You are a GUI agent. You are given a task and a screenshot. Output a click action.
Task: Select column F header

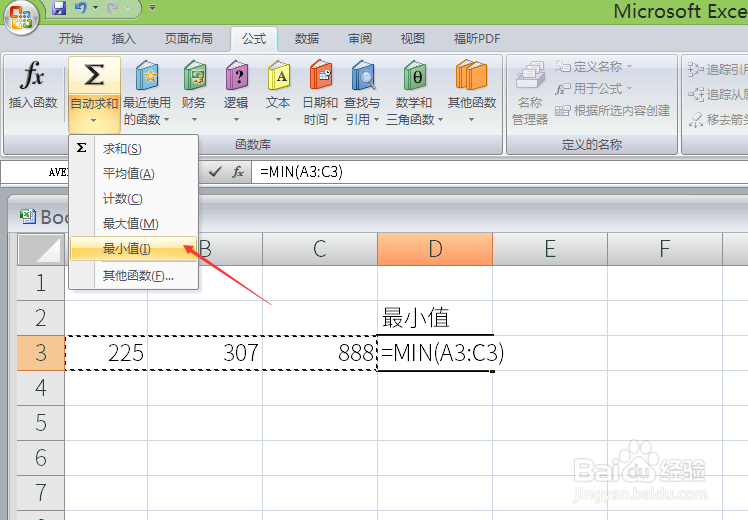point(665,249)
